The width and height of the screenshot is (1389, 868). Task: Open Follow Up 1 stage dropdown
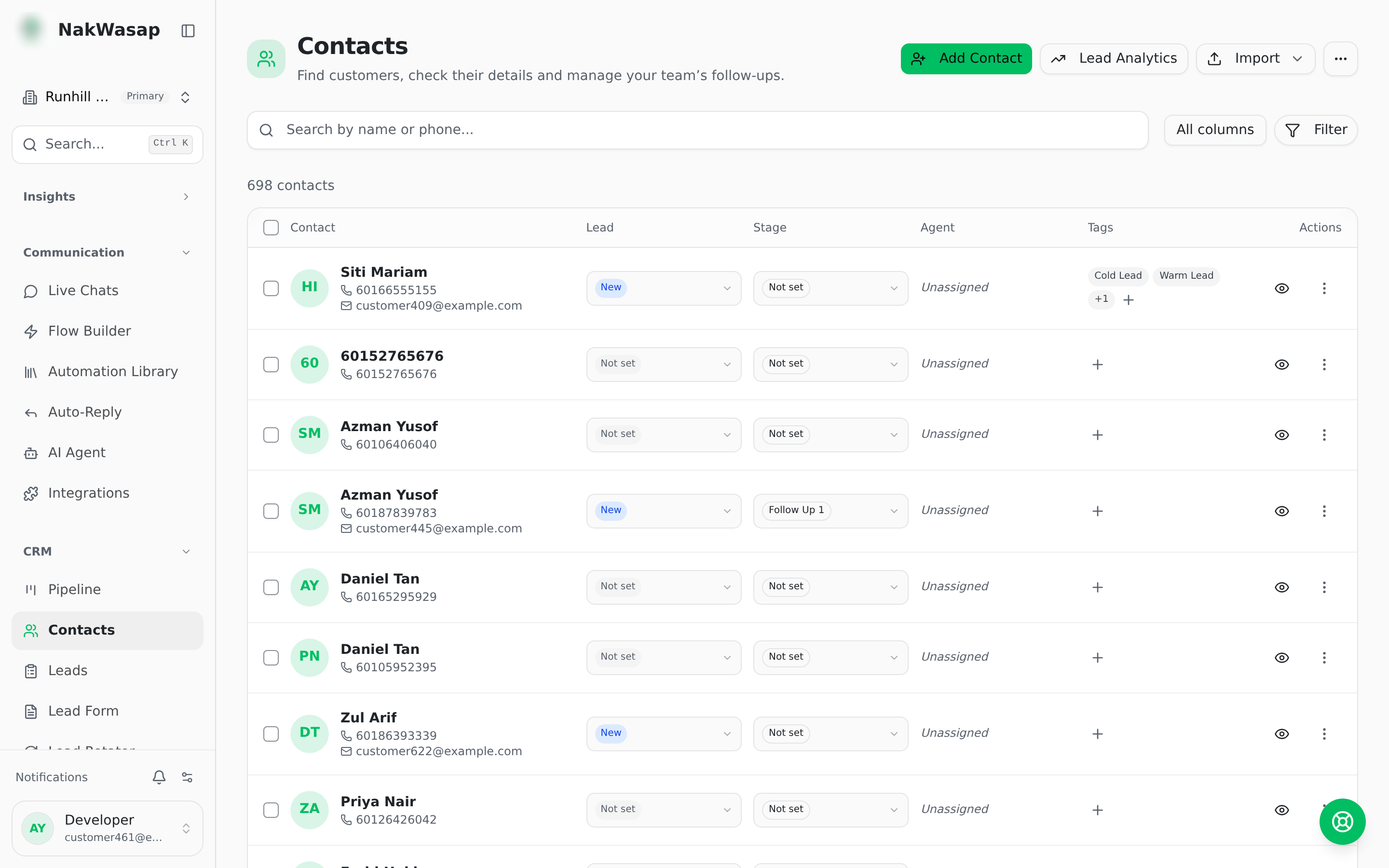pos(831,511)
